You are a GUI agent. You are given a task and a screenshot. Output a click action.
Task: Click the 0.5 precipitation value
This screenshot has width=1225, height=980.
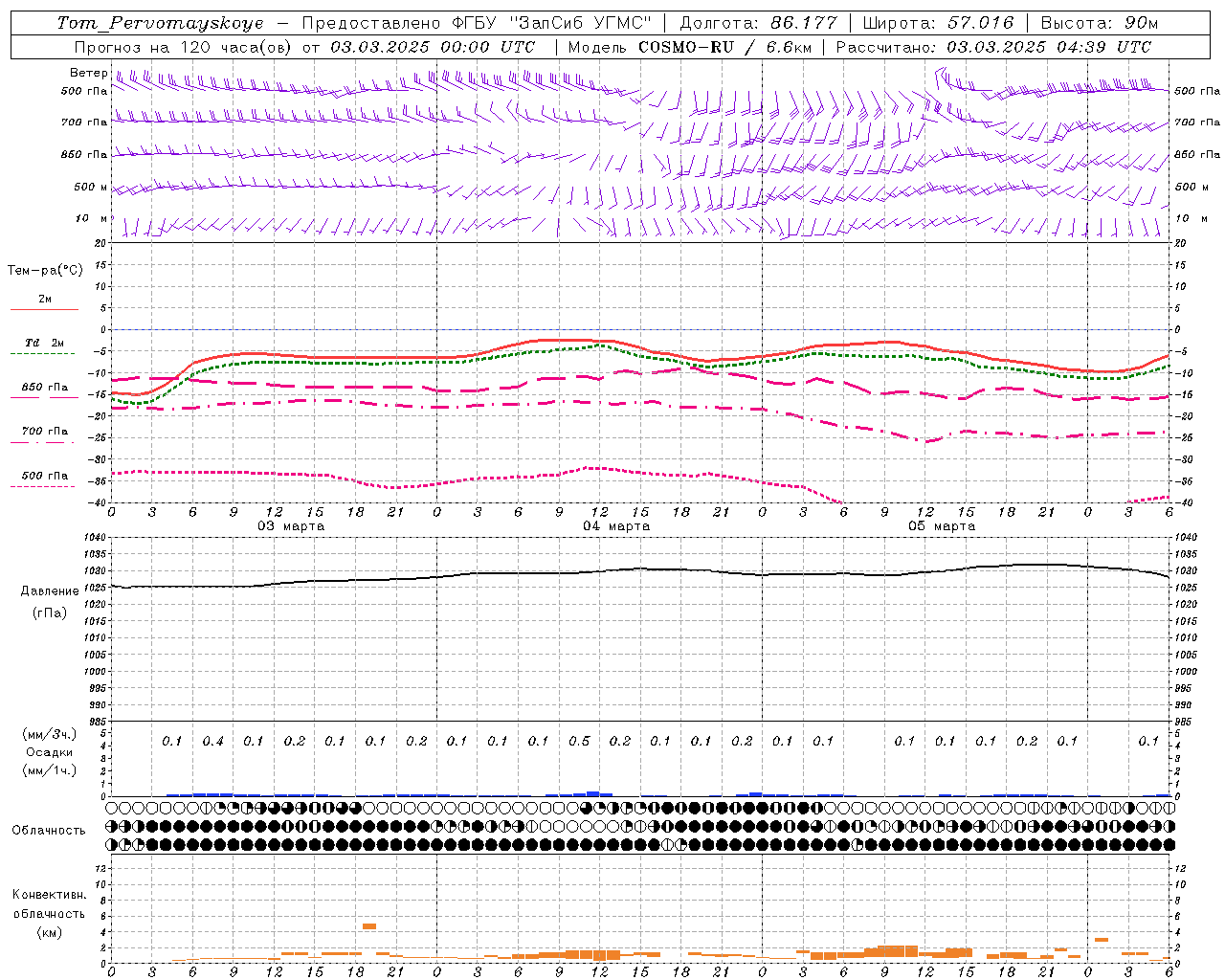(579, 742)
